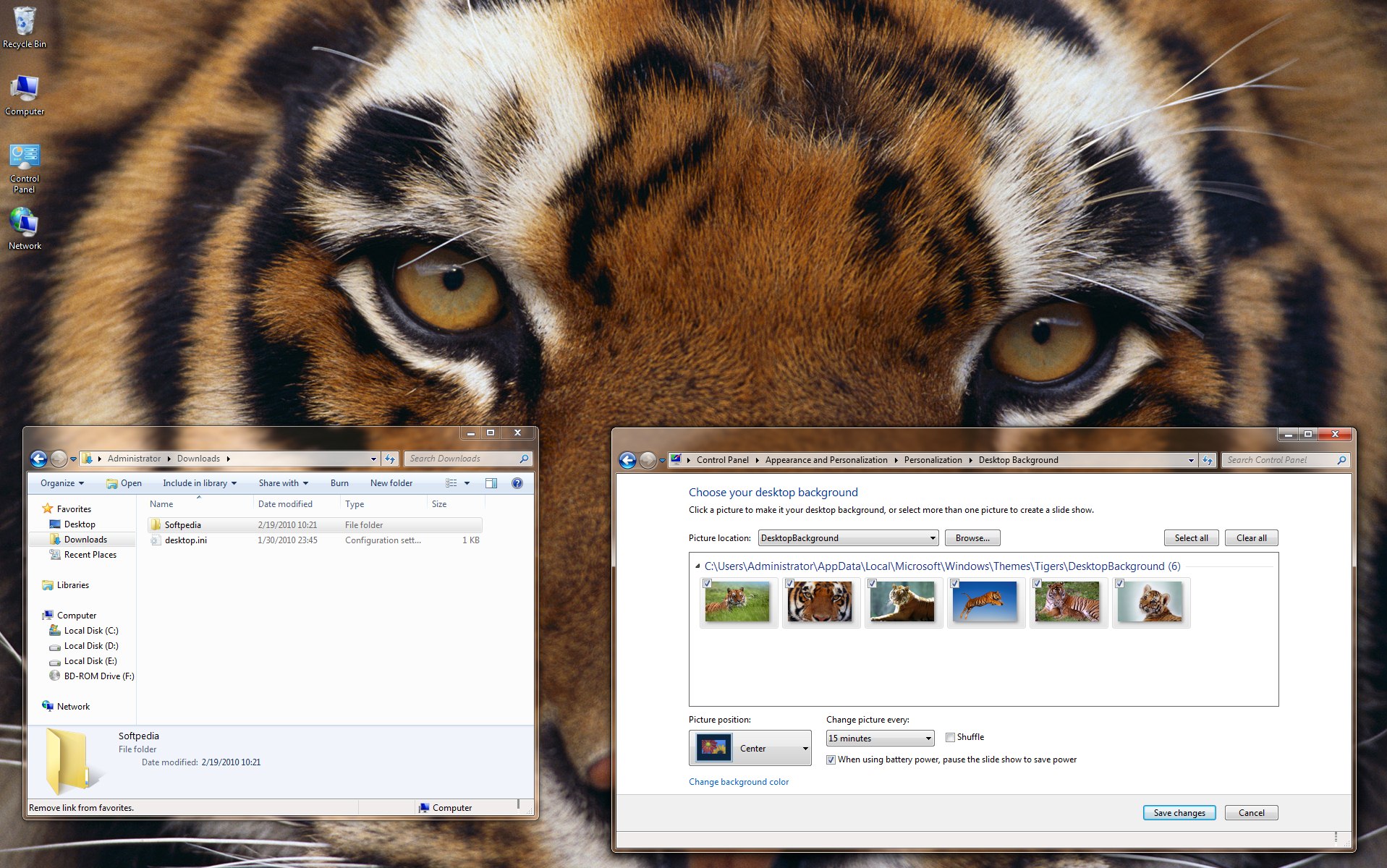
Task: Go back in the Desktop Background window
Action: pos(628,460)
